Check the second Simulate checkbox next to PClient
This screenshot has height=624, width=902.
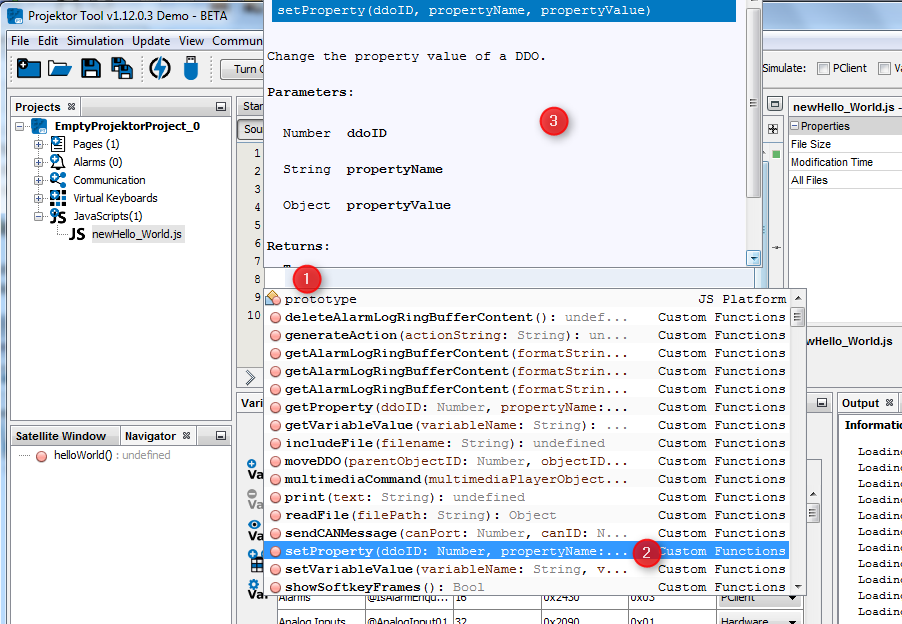pyautogui.click(x=884, y=67)
